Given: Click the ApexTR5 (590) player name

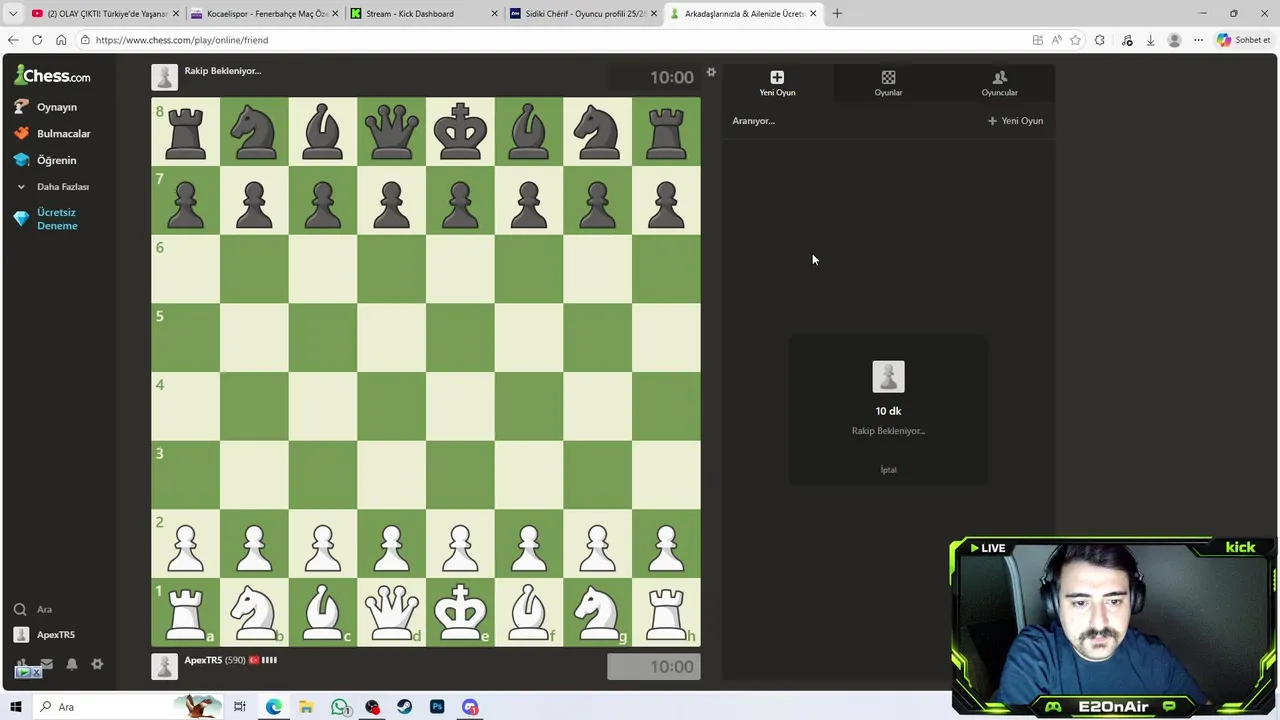Looking at the screenshot, I should 215,660.
